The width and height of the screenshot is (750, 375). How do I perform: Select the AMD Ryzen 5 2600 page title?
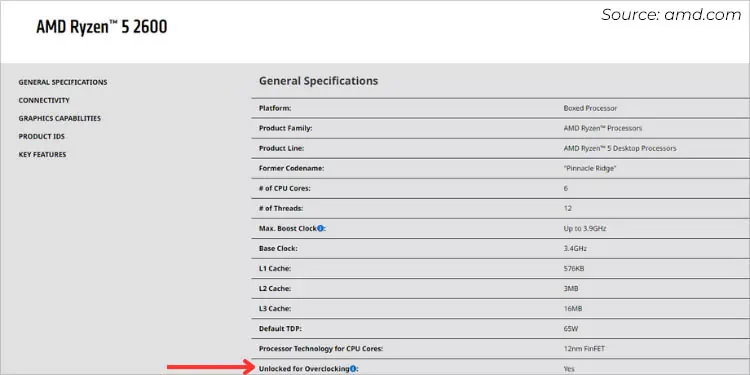tap(102, 27)
